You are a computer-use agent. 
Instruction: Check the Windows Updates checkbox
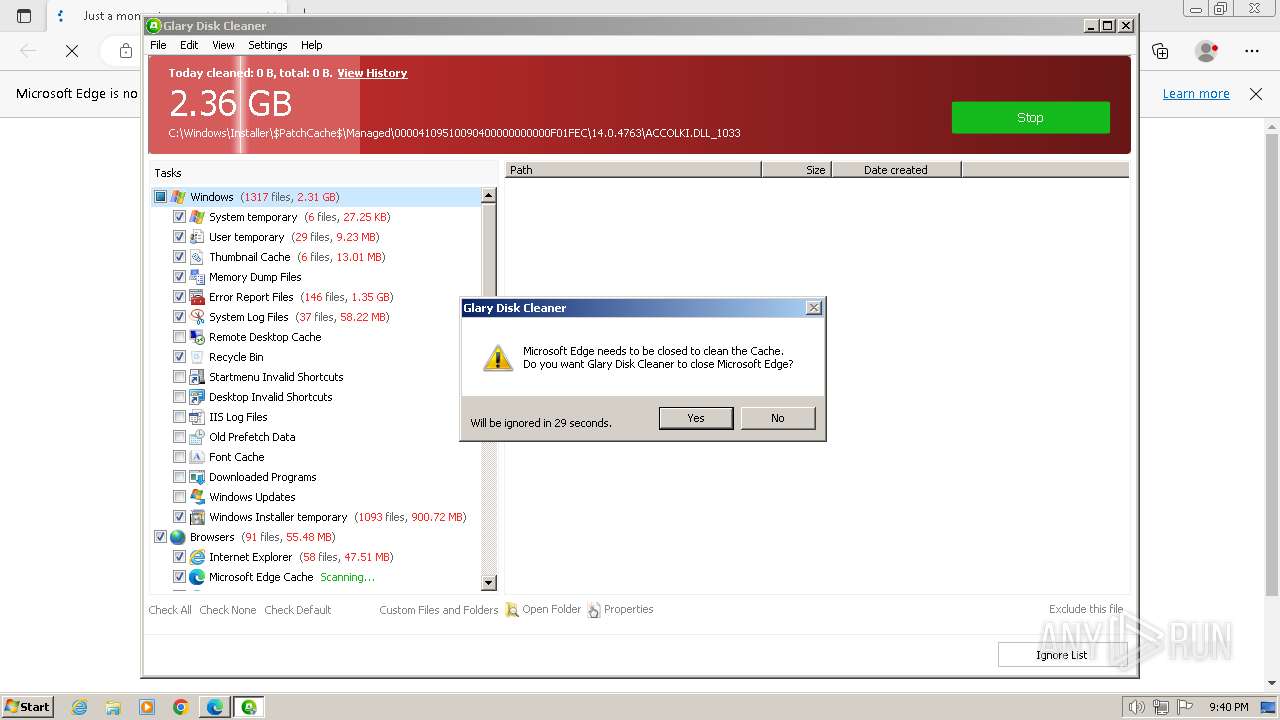(179, 497)
